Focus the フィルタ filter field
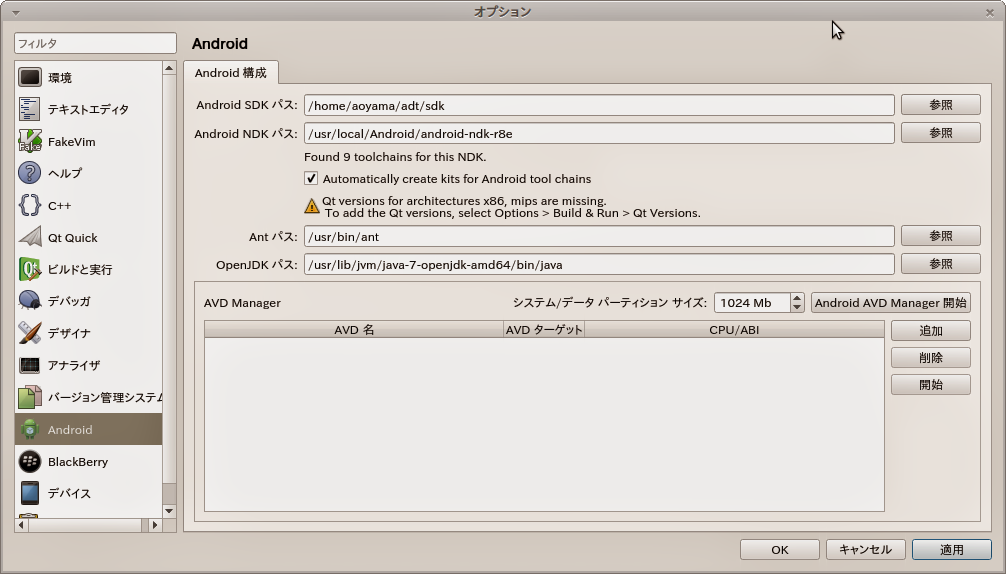The image size is (1006, 574). pyautogui.click(x=95, y=43)
